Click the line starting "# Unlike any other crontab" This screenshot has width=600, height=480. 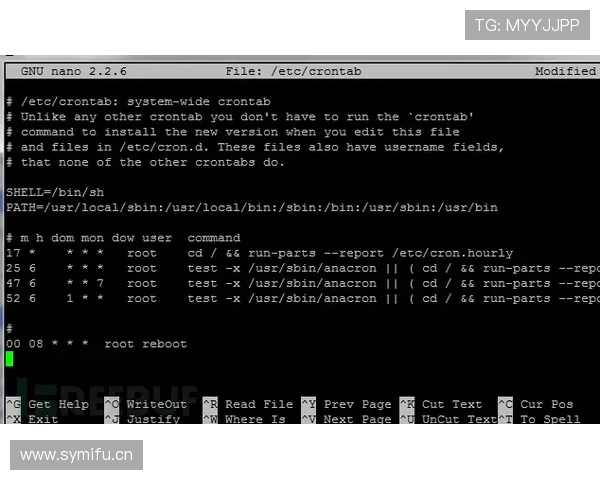click(240, 117)
